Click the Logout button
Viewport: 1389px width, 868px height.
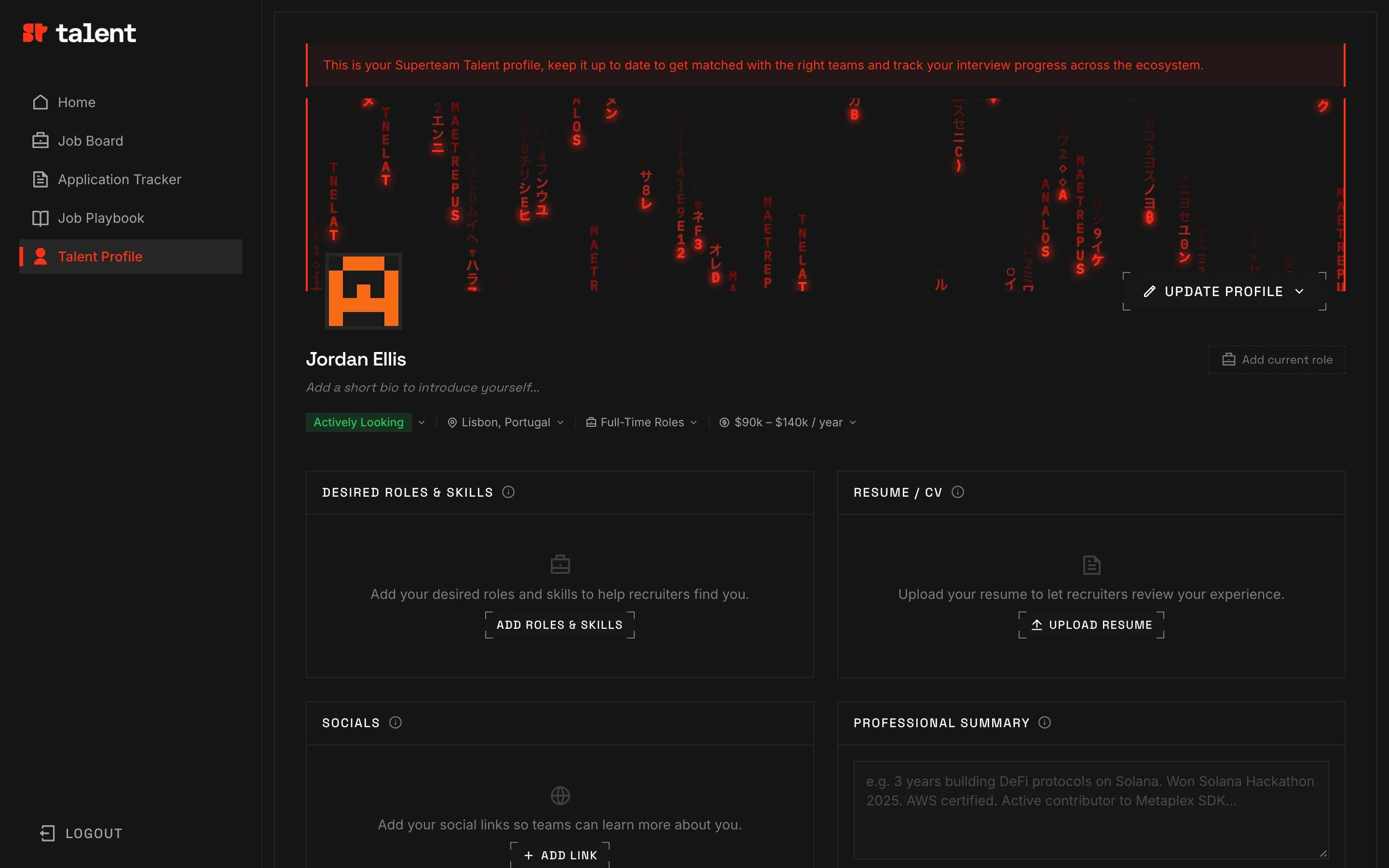pos(81,834)
